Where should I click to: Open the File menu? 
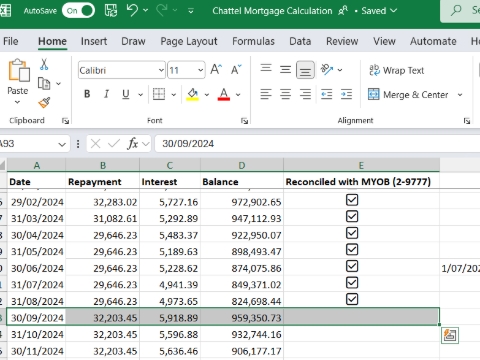11,41
